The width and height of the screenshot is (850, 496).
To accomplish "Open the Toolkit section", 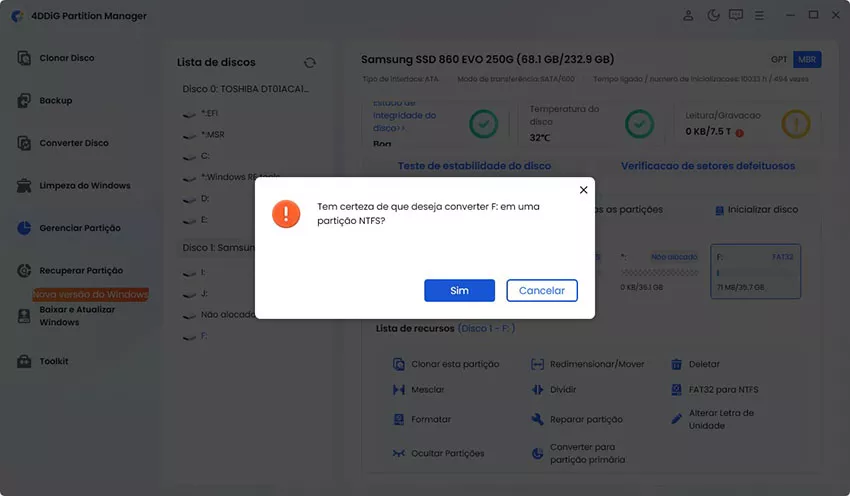I will click(x=54, y=361).
